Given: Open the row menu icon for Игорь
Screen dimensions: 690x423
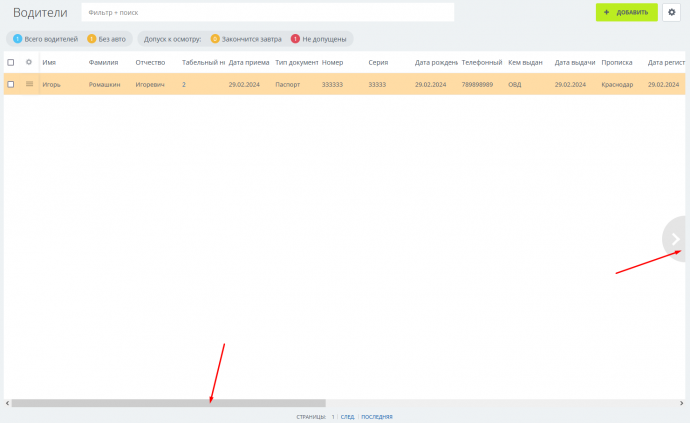Looking at the screenshot, I should click(x=29, y=84).
